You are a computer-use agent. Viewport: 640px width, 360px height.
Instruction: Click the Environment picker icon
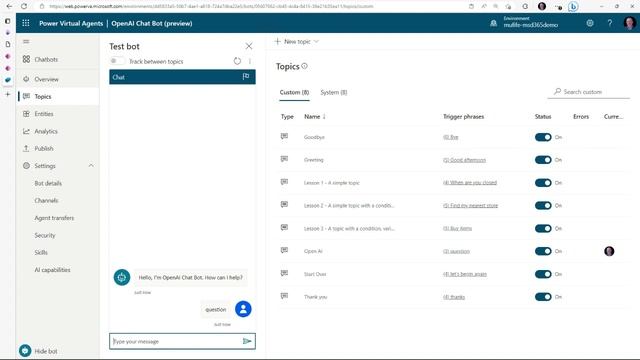tap(493, 23)
